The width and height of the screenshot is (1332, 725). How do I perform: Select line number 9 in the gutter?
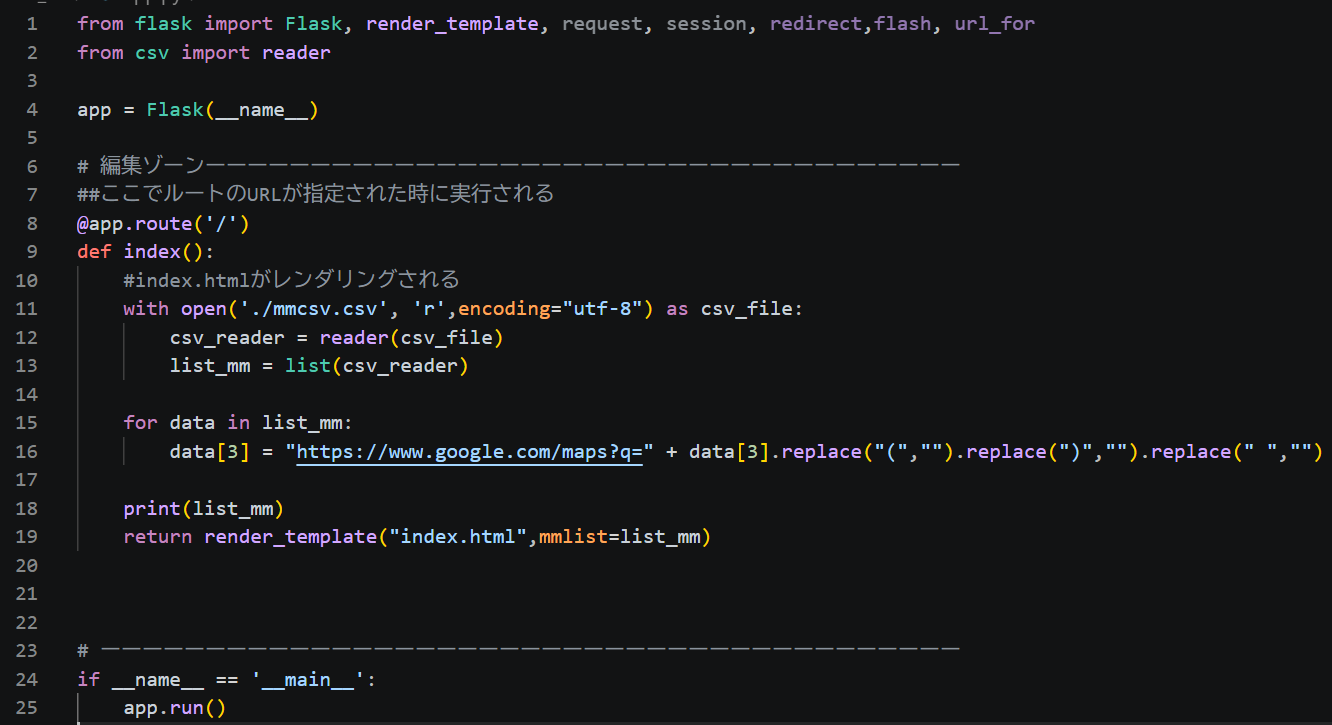pyautogui.click(x=33, y=251)
